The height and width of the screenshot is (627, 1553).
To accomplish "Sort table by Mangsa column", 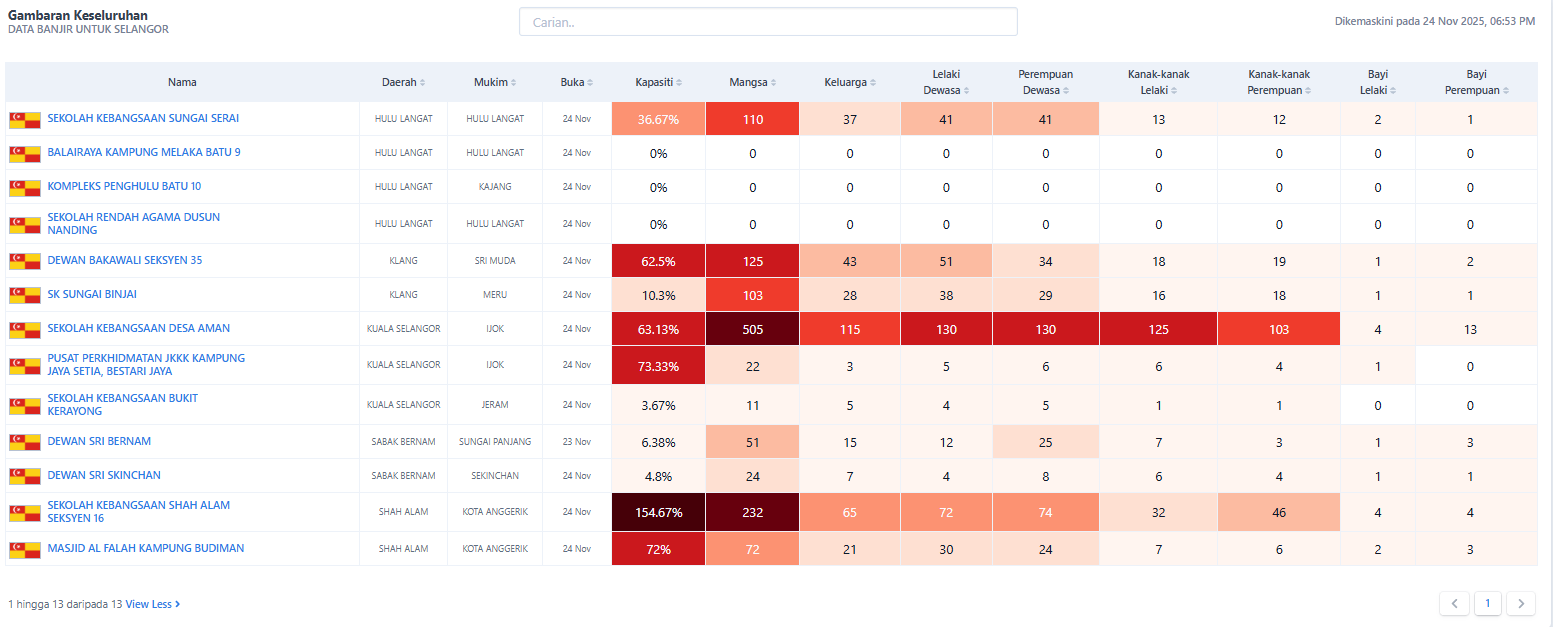I will click(x=752, y=82).
